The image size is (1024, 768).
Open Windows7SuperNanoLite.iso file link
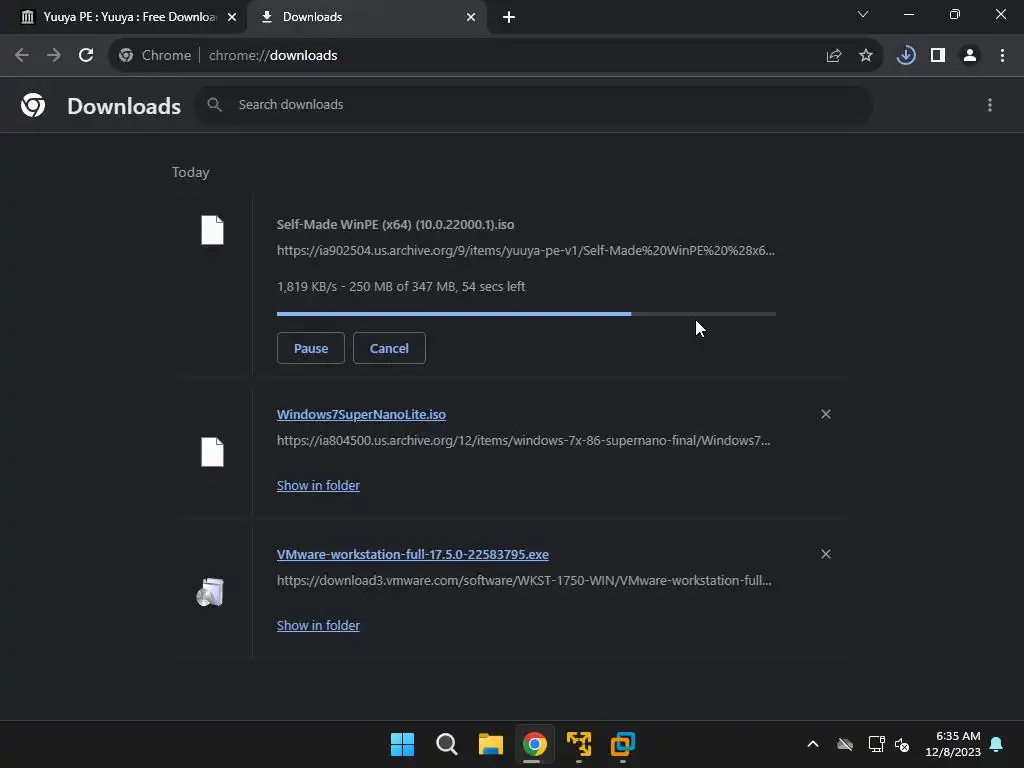[361, 415]
